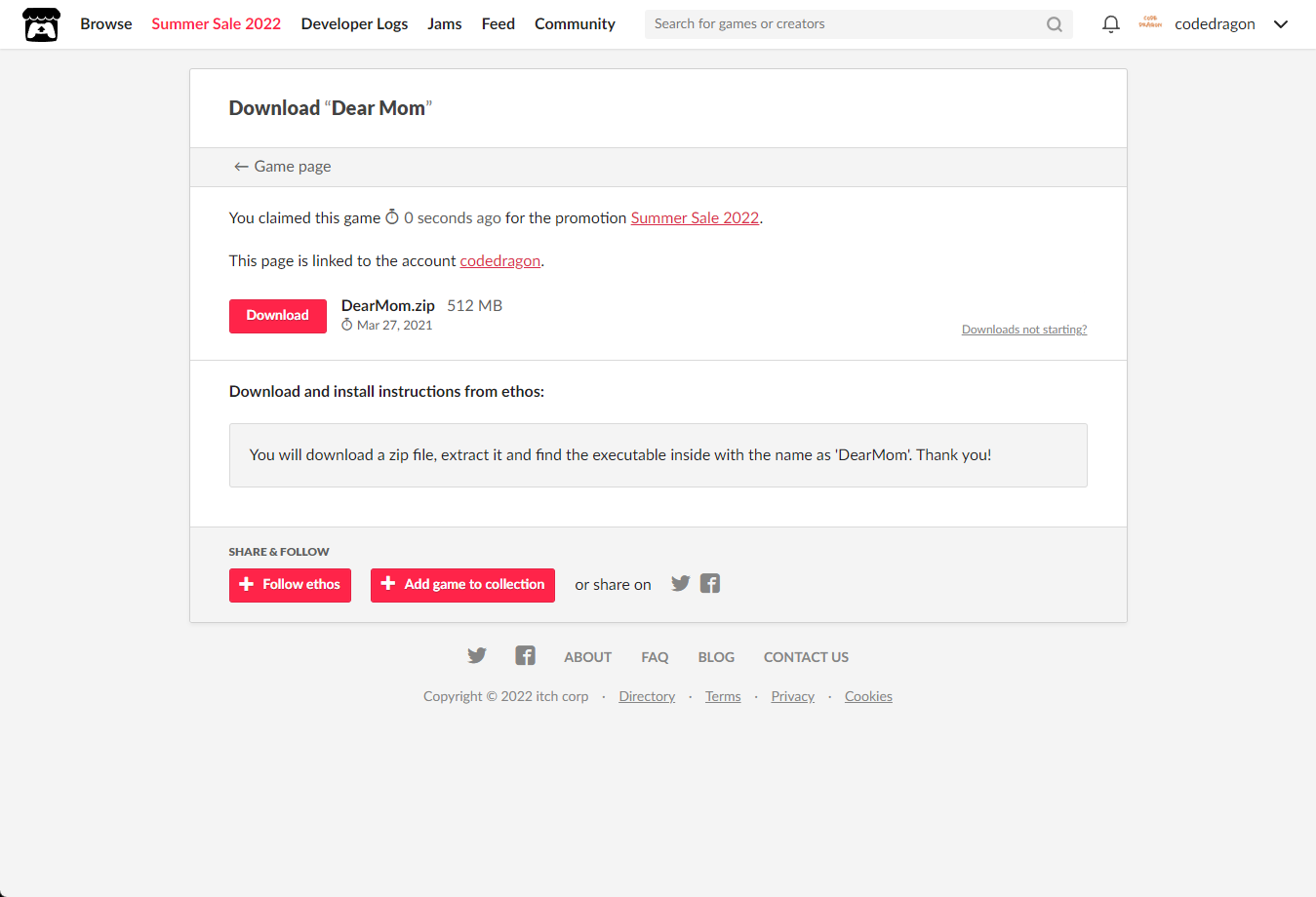The height and width of the screenshot is (897, 1316).
Task: Share on Facebook in Share & Follow
Action: point(710,583)
